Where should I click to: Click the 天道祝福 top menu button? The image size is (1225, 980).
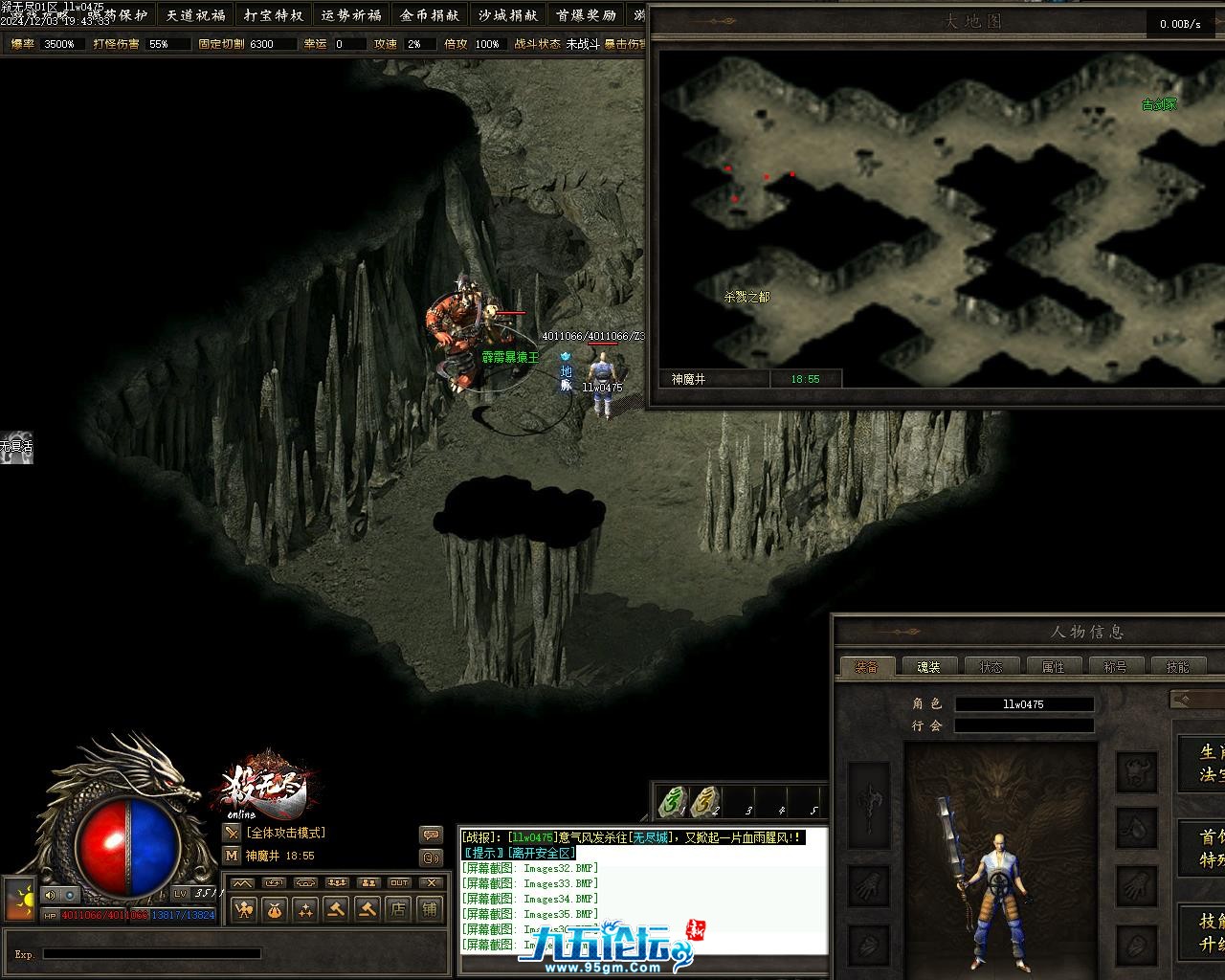[x=194, y=15]
